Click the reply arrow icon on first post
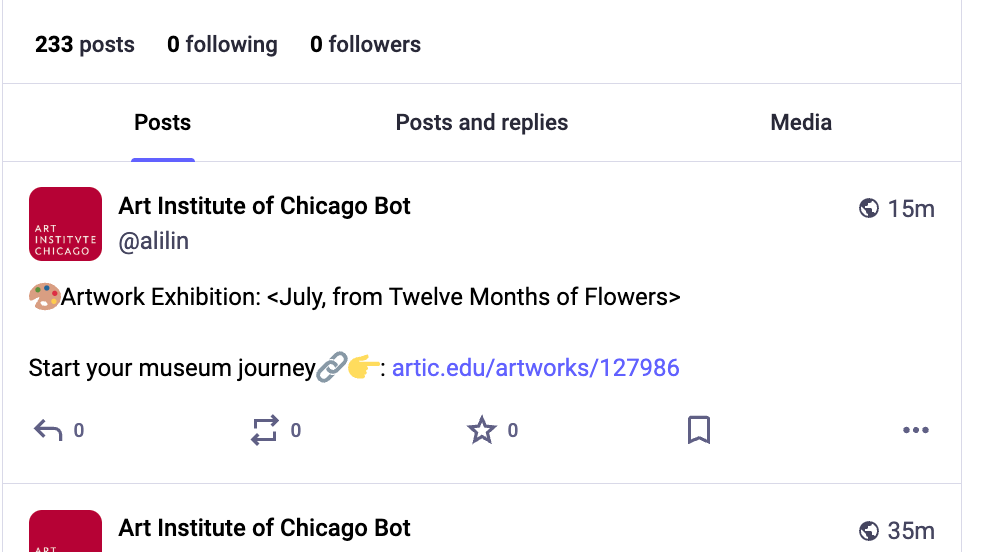Viewport: 982px width, 552px height. (48, 430)
